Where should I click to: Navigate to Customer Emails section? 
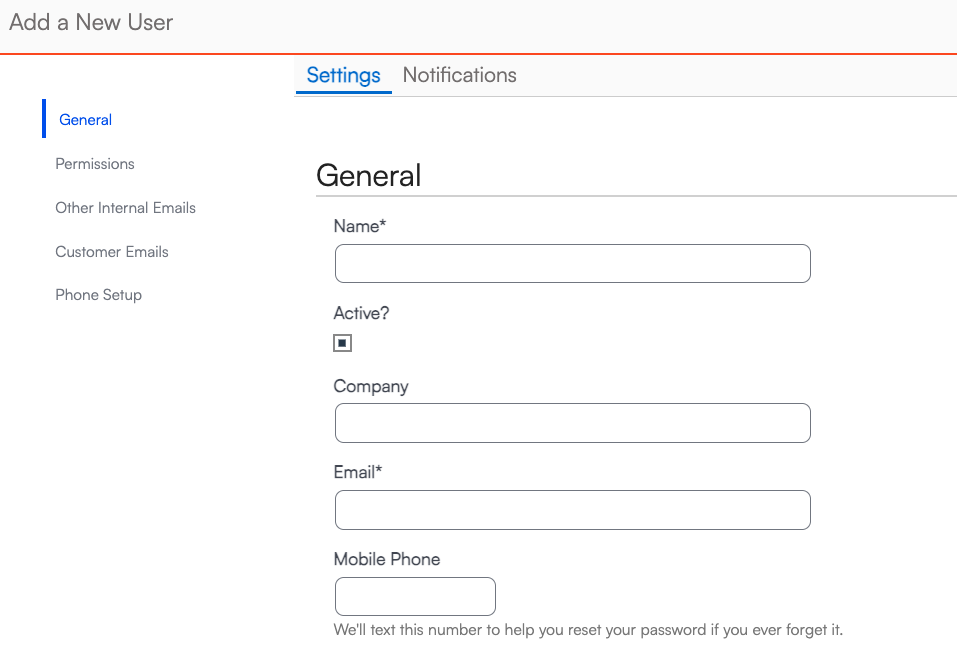pyautogui.click(x=112, y=252)
